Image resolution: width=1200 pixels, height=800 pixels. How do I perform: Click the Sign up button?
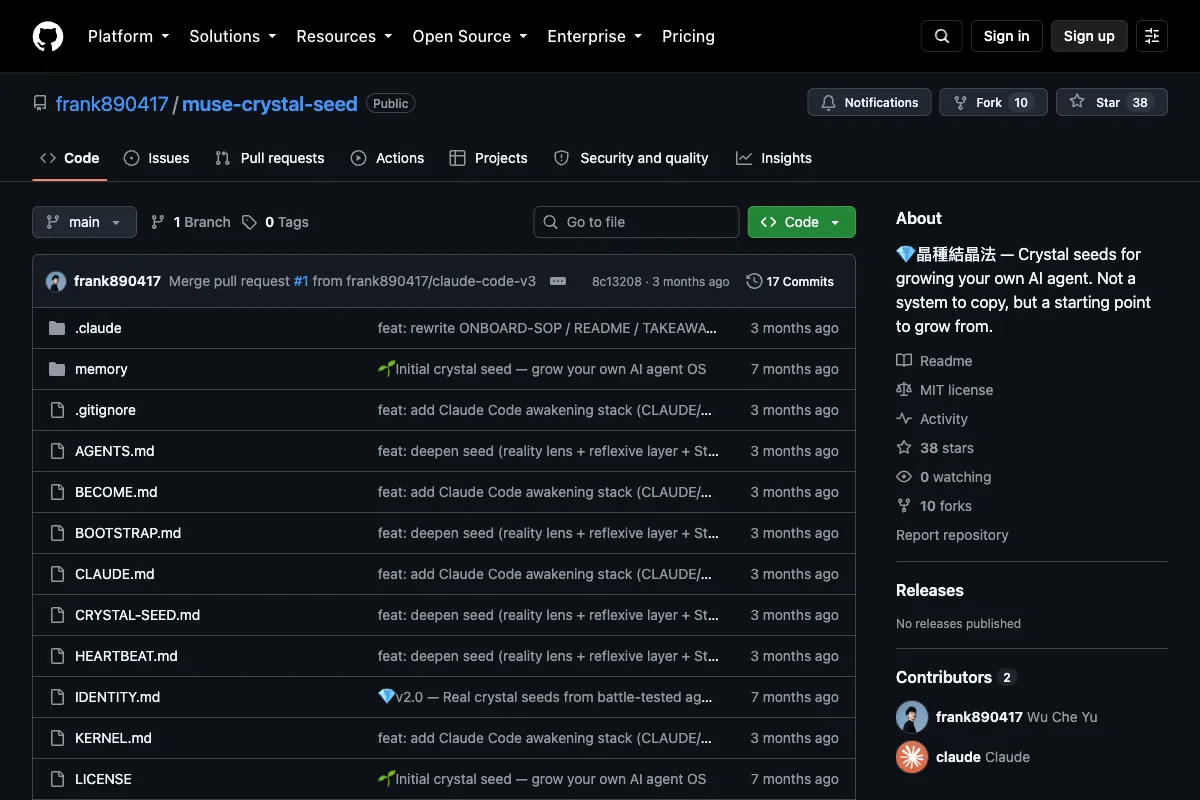1089,36
